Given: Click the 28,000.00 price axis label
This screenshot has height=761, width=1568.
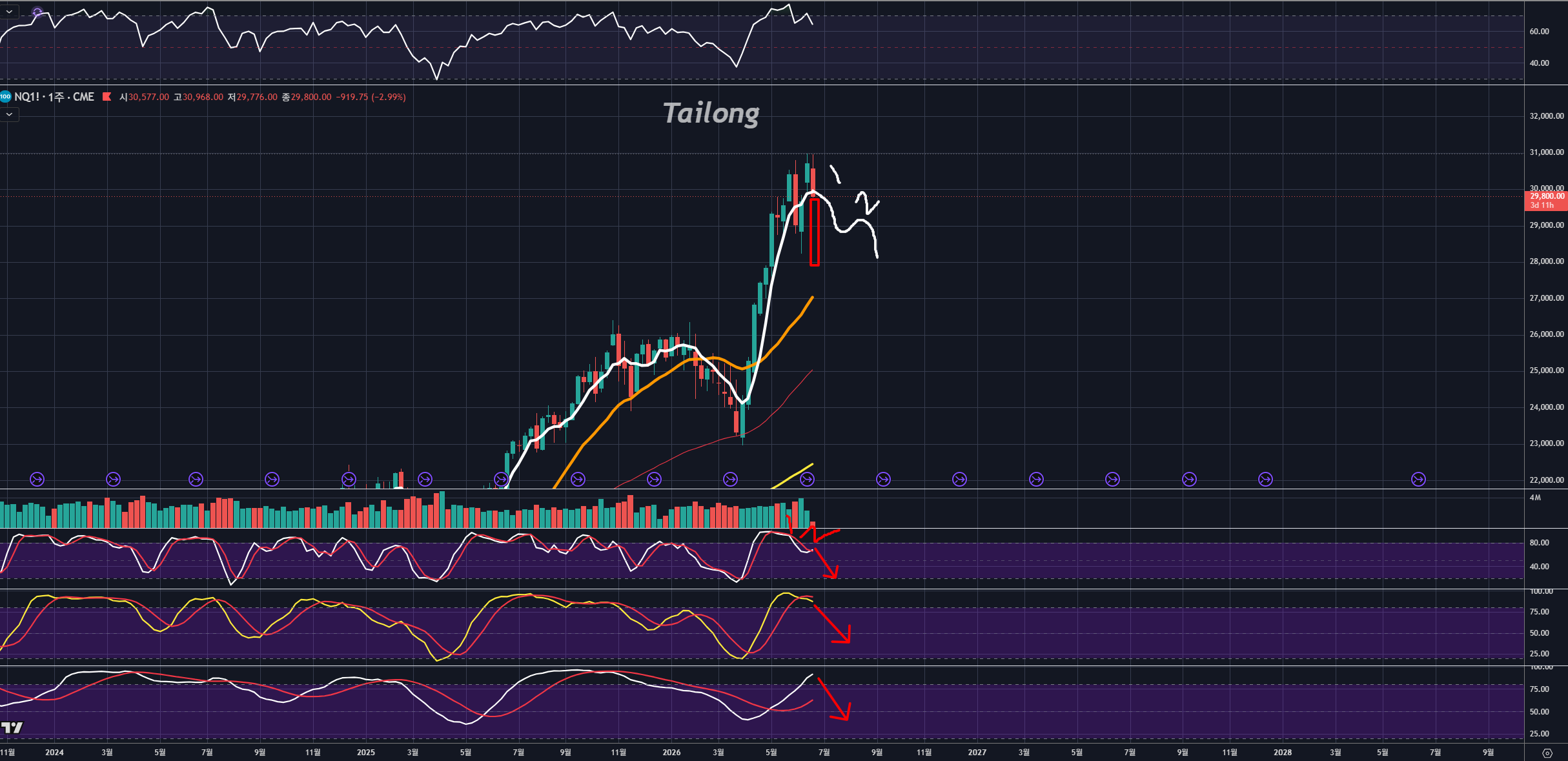Looking at the screenshot, I should [1547, 261].
